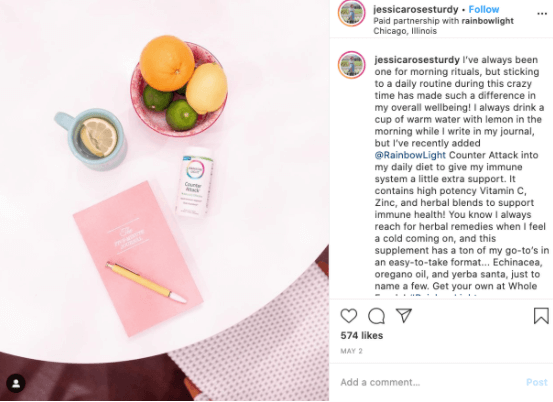Click the jessicarosesturdy name in caption
This screenshot has width=553, height=402.
[x=417, y=60]
